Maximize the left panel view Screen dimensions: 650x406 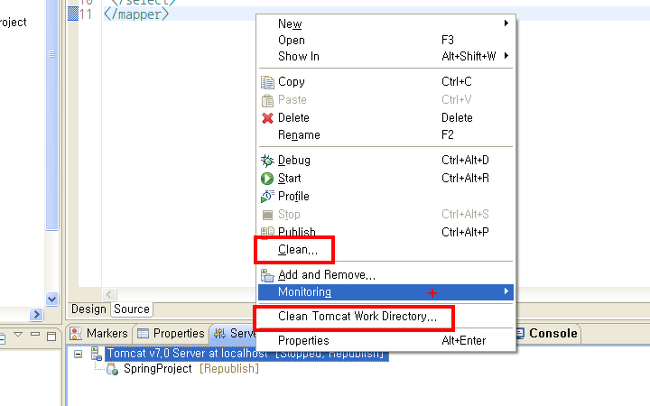coord(51,336)
